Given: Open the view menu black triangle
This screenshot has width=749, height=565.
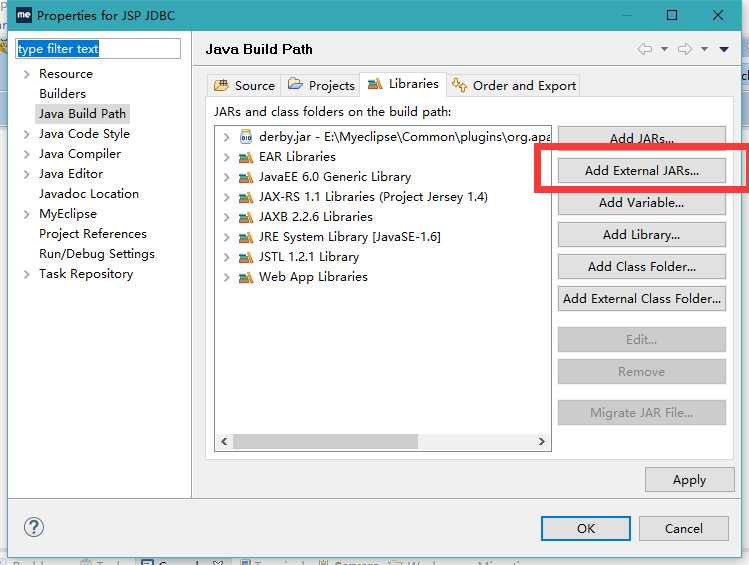Looking at the screenshot, I should pos(724,49).
